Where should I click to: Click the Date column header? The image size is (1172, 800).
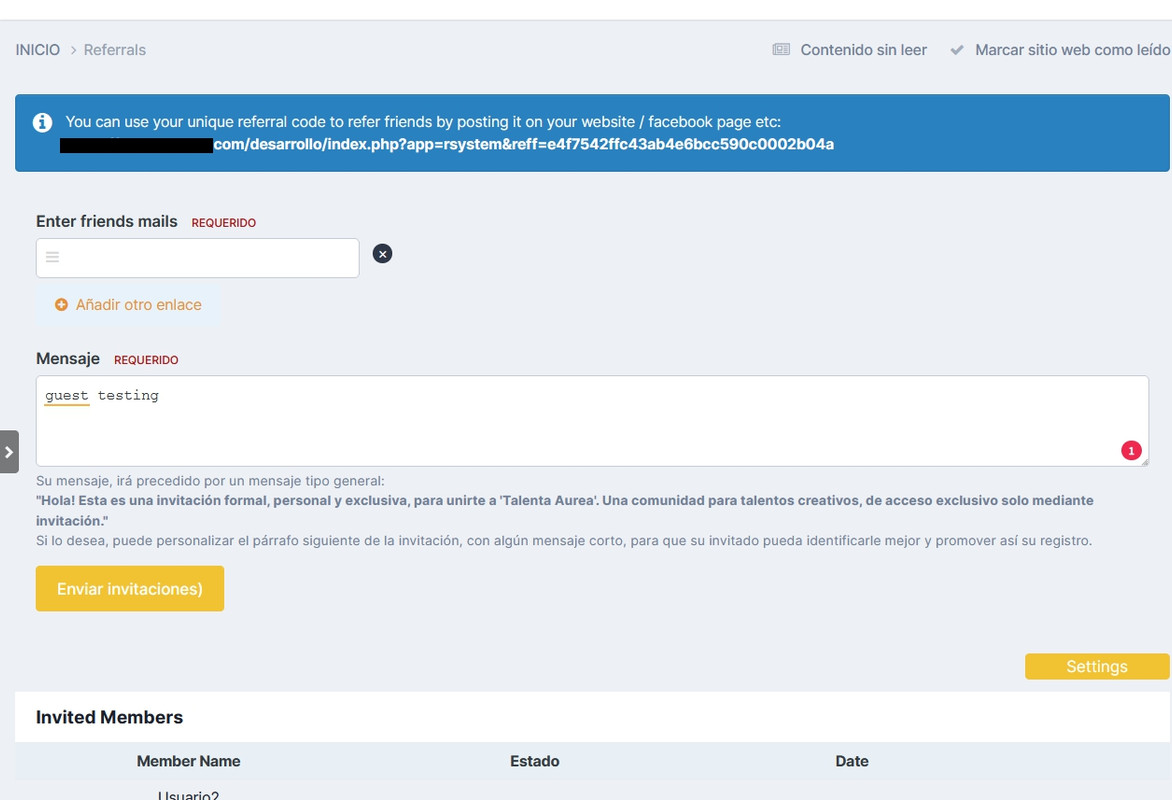(851, 761)
